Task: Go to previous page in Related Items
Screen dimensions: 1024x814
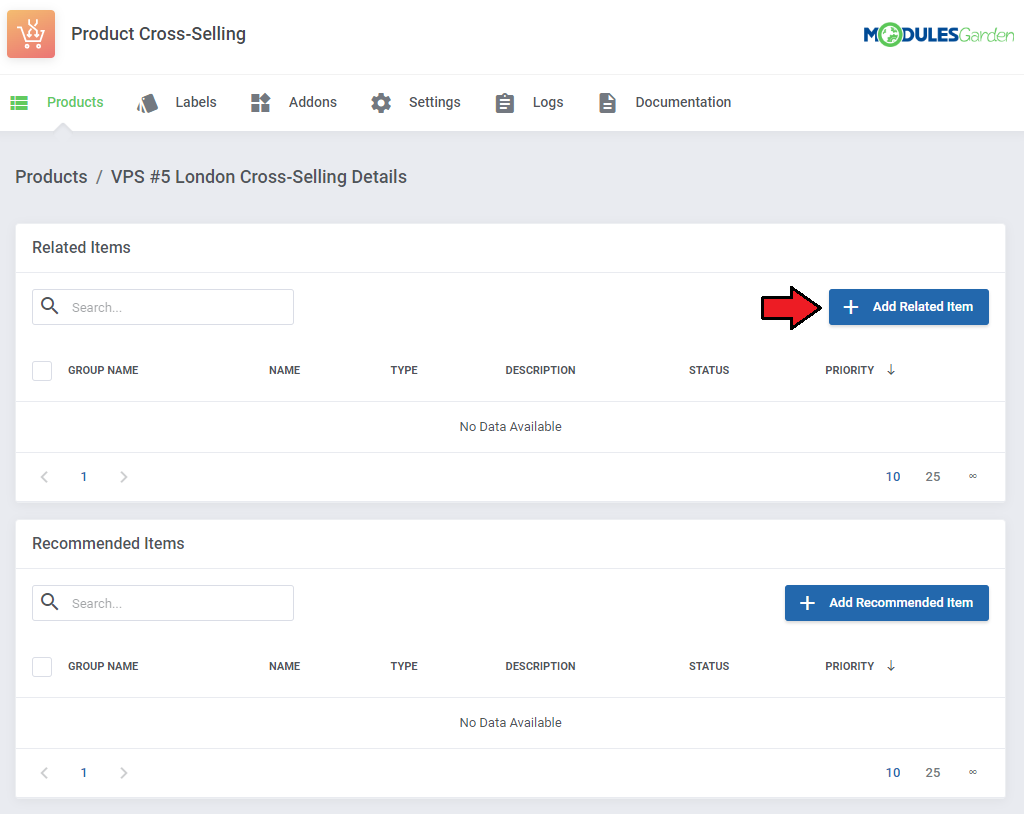Action: tap(44, 477)
